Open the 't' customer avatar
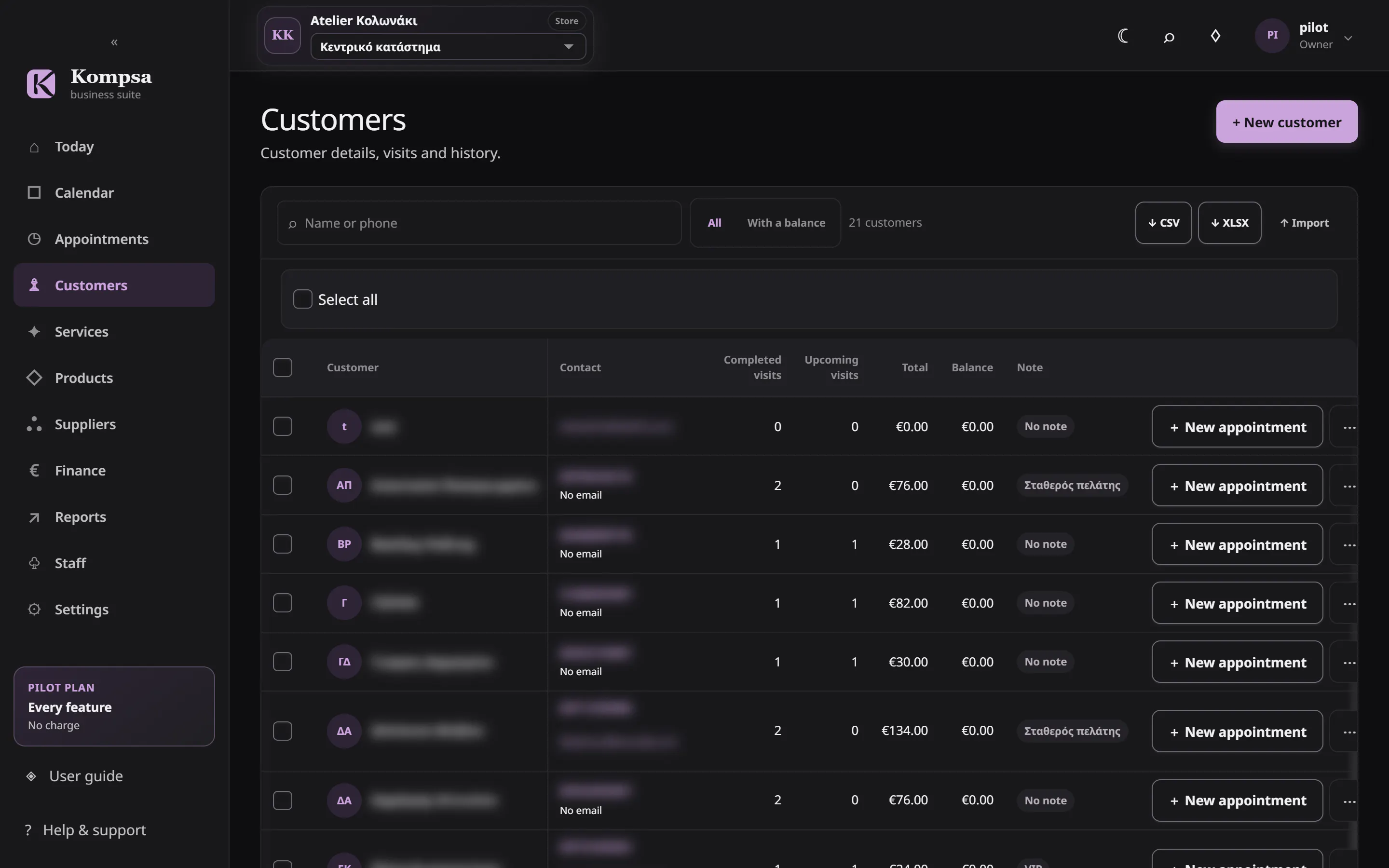1389x868 pixels. click(344, 427)
